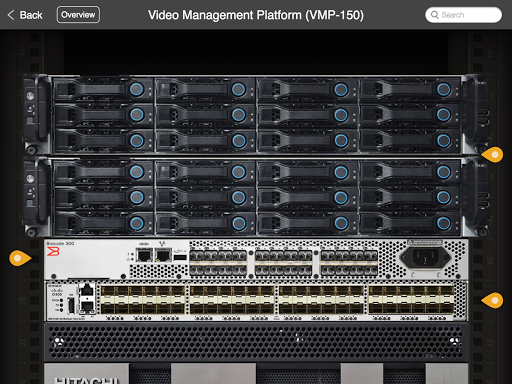512x384 pixels.
Task: Select bottom-right drive bay of lower server
Action: [410, 223]
